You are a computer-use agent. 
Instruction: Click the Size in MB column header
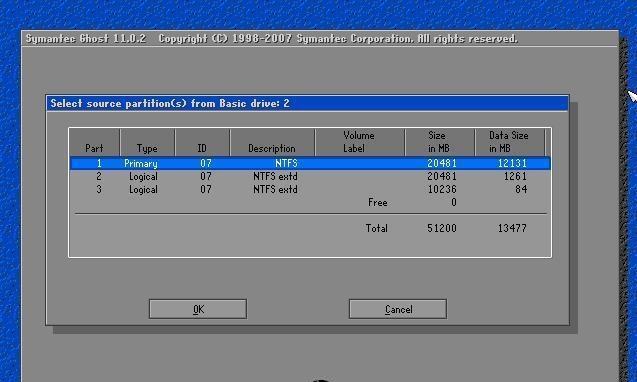point(440,142)
